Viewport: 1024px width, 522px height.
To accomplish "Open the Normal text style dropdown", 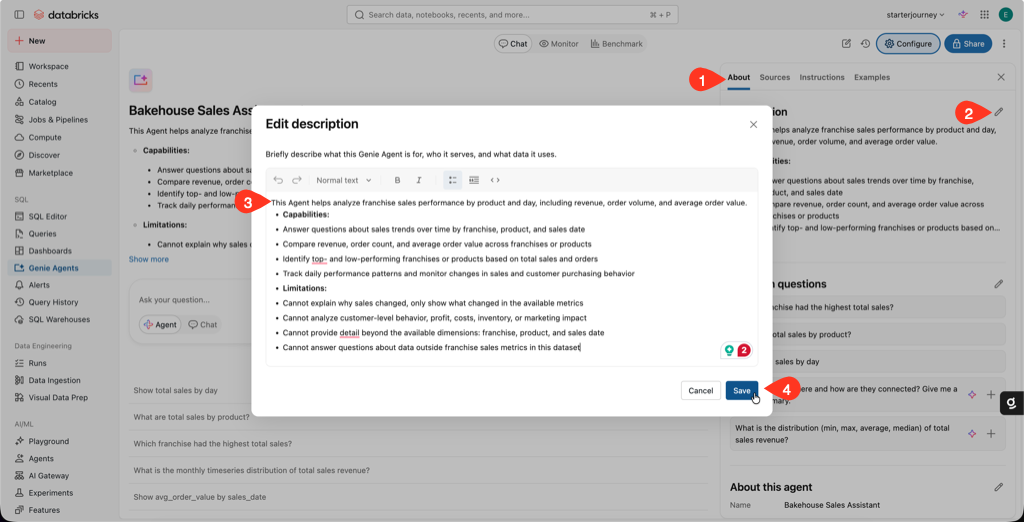I will click(344, 180).
